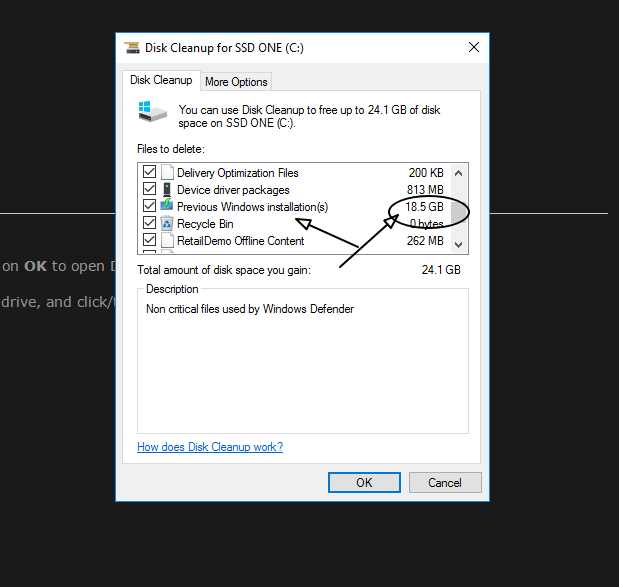619x587 pixels.
Task: Click the '200 KB' size value
Action: (x=426, y=173)
